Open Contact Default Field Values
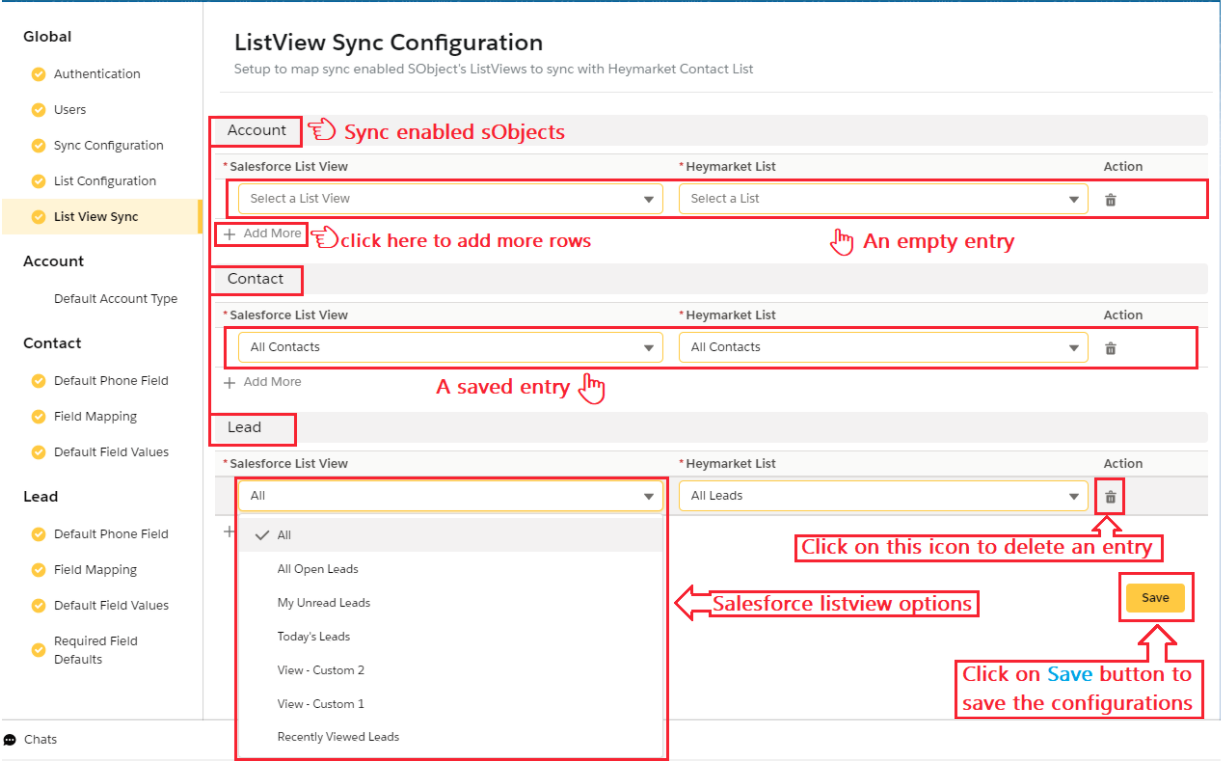This screenshot has height=762, width=1225. 111,452
